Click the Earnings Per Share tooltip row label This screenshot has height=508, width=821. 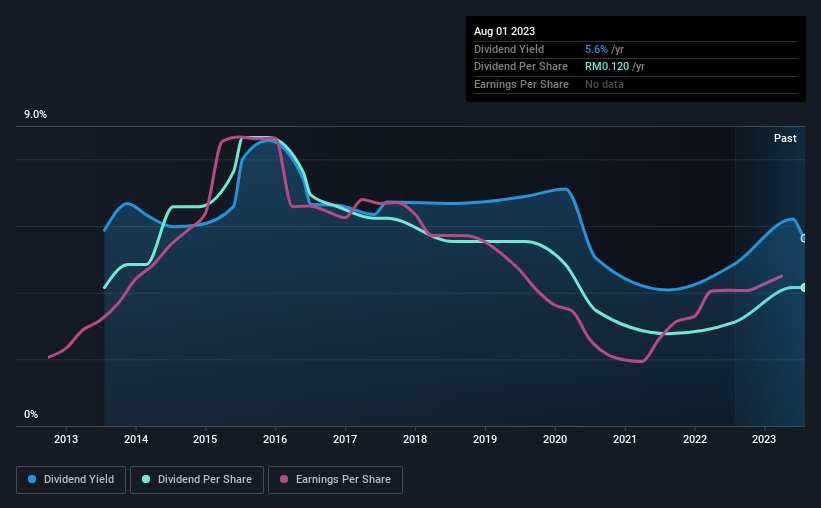tap(521, 84)
